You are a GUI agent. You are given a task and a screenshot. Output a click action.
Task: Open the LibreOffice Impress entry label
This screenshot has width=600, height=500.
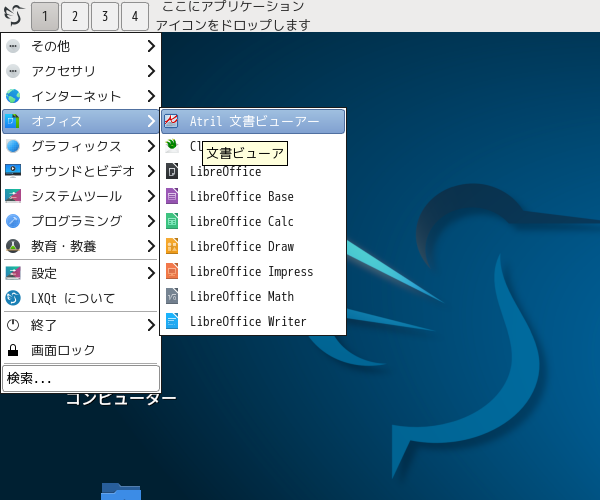(251, 271)
